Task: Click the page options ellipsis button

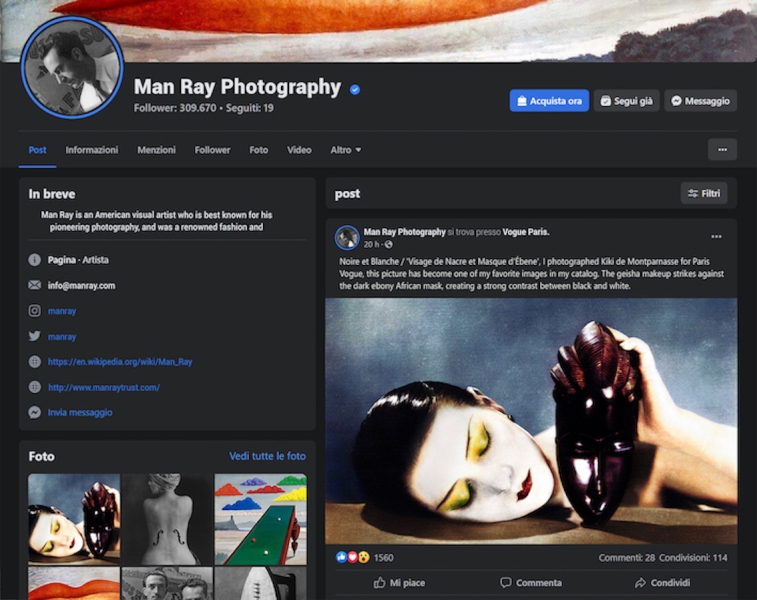Action: (722, 150)
